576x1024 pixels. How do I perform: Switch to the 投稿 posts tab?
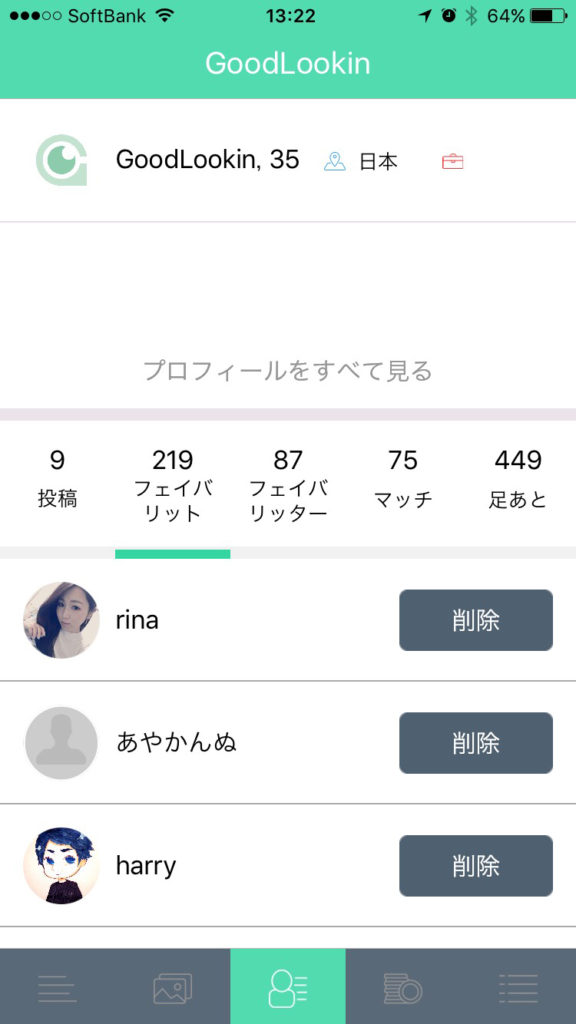click(x=57, y=478)
